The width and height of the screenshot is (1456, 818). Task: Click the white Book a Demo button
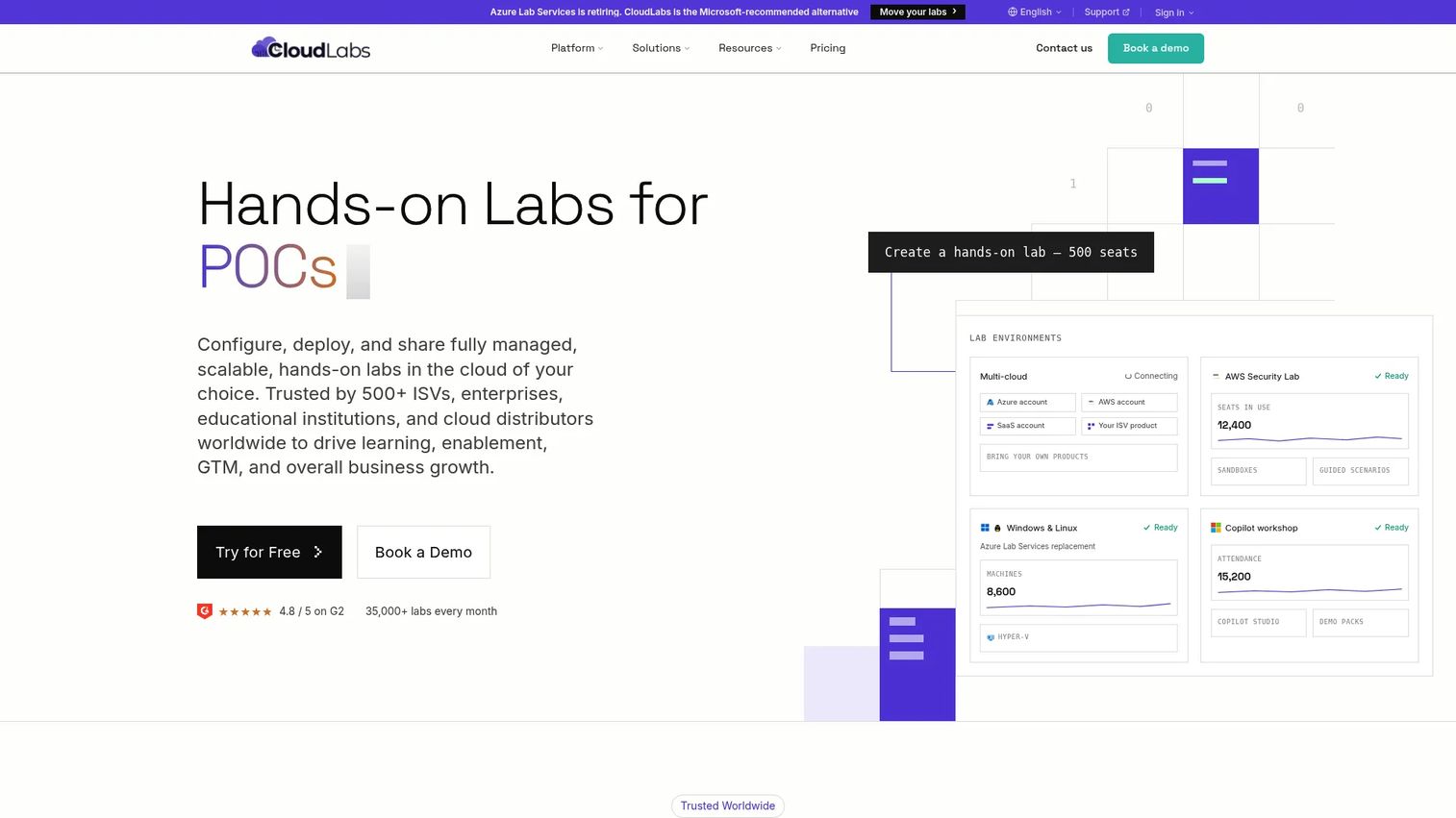click(x=423, y=552)
